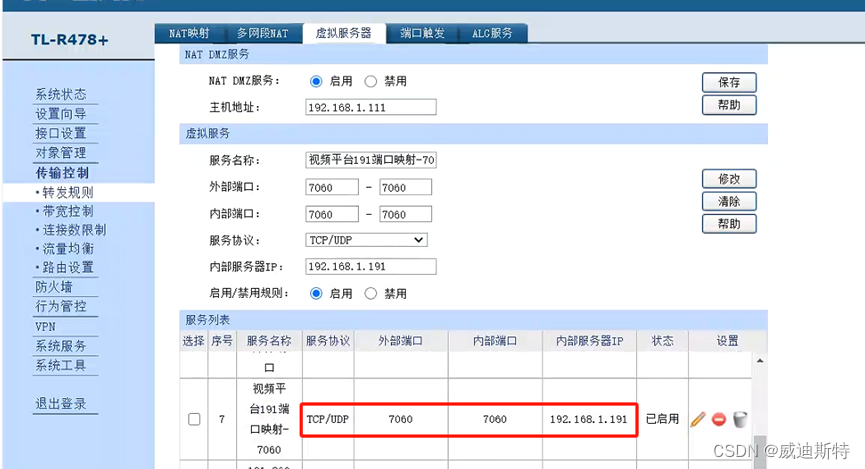Viewport: 865px width, 469px height.
Task: Click the 服务协议 column header
Action: pos(328,341)
